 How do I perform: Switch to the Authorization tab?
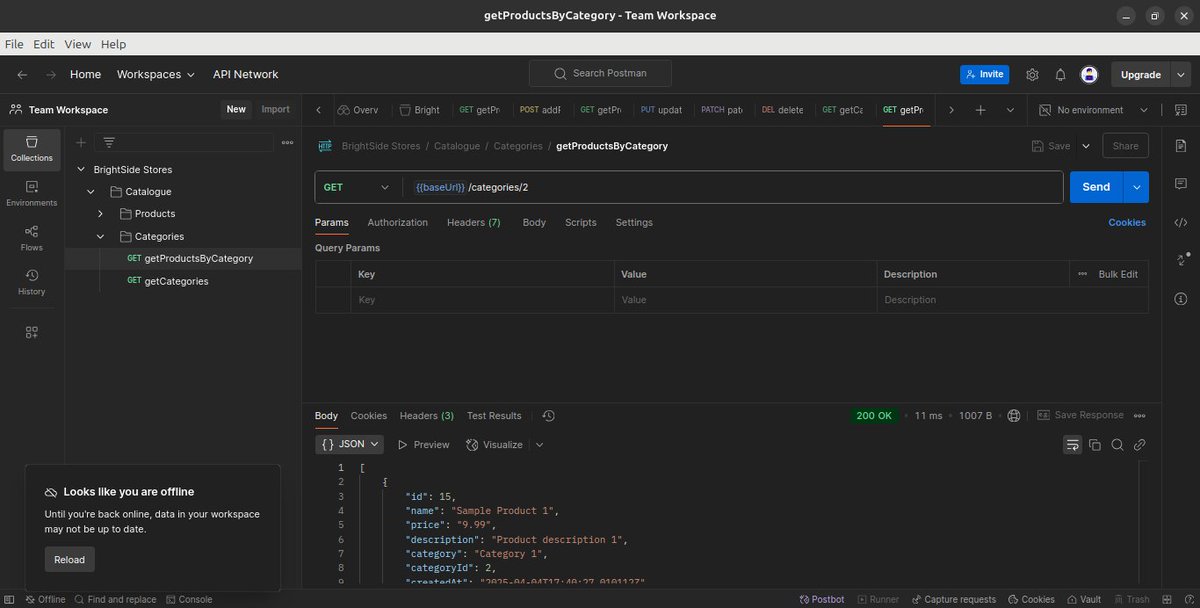coord(397,223)
